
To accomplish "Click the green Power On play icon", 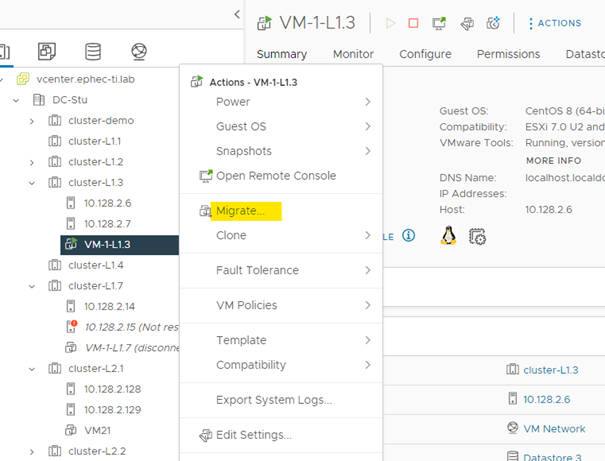I will 390,23.
